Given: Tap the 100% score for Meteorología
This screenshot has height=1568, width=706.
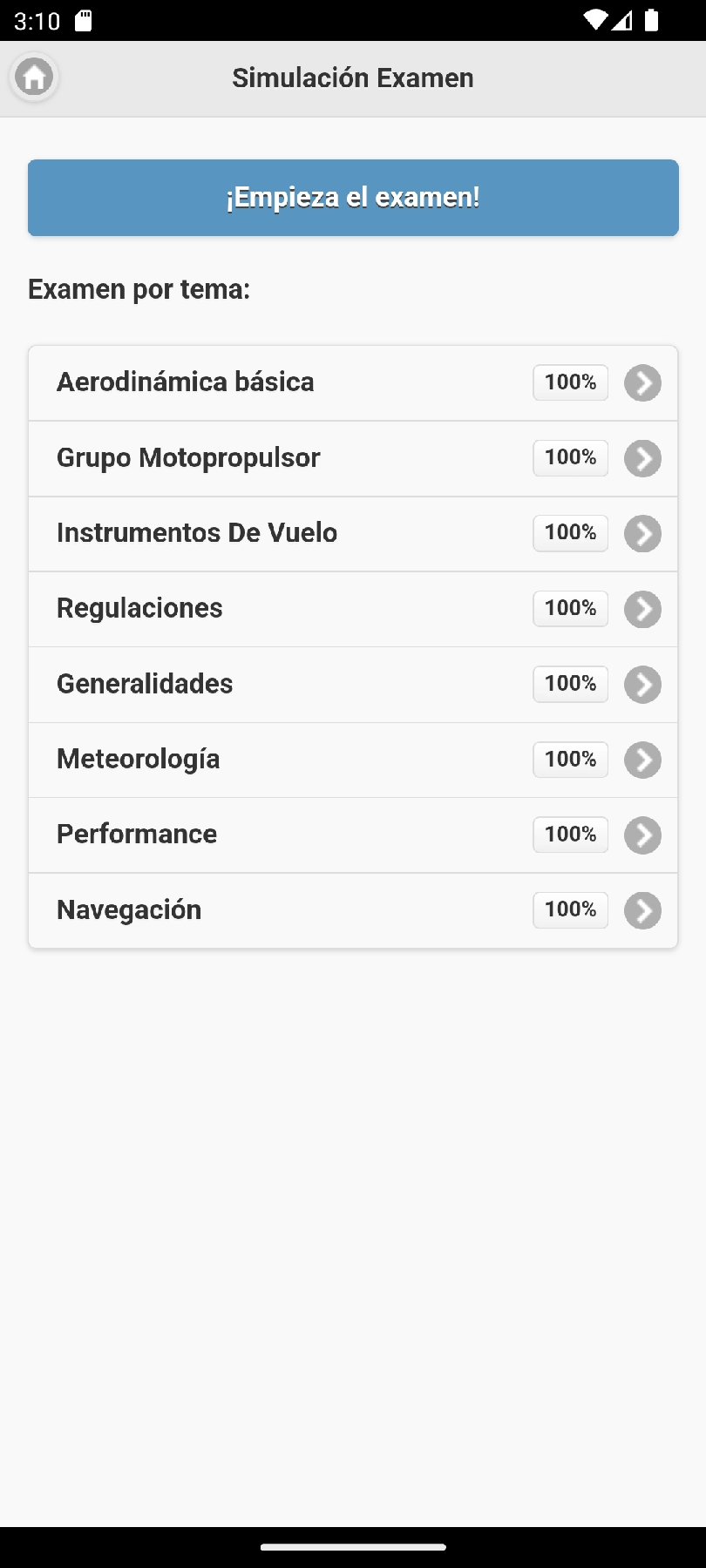Looking at the screenshot, I should pos(570,760).
